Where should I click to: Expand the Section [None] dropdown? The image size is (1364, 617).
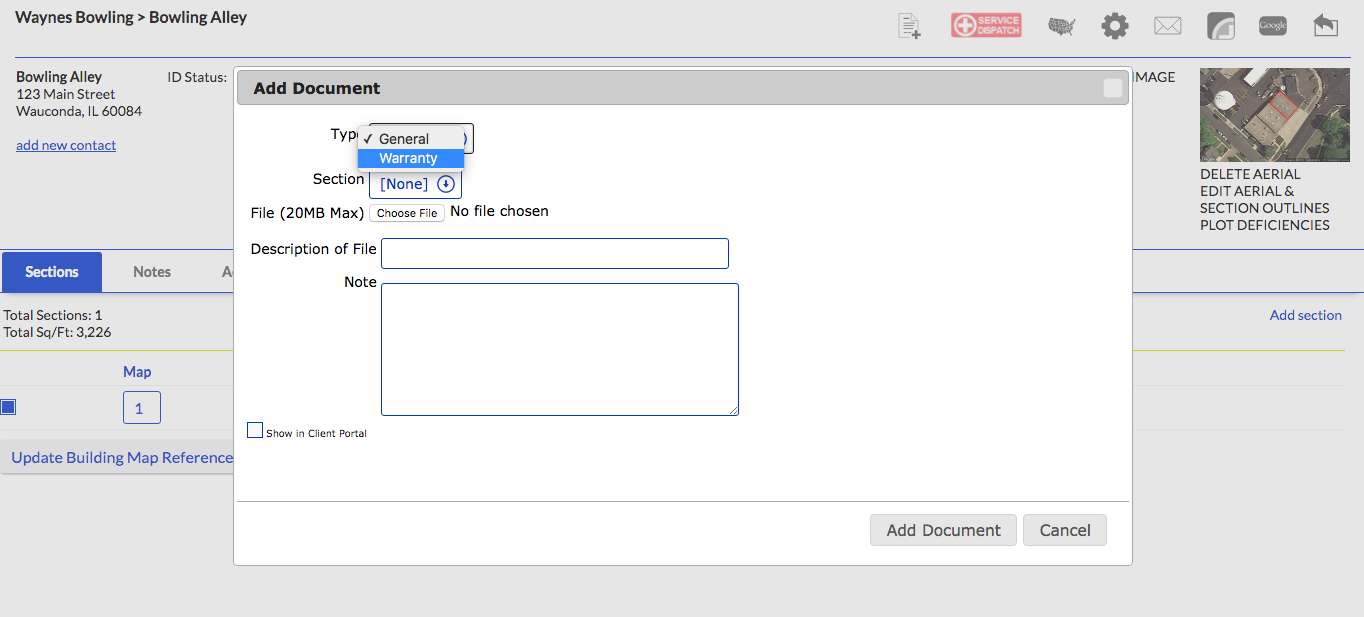point(415,184)
